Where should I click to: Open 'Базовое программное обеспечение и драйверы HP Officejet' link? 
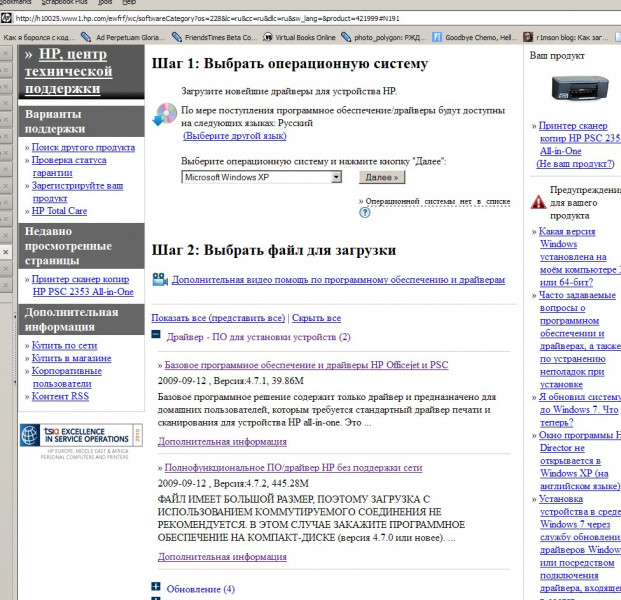click(306, 365)
